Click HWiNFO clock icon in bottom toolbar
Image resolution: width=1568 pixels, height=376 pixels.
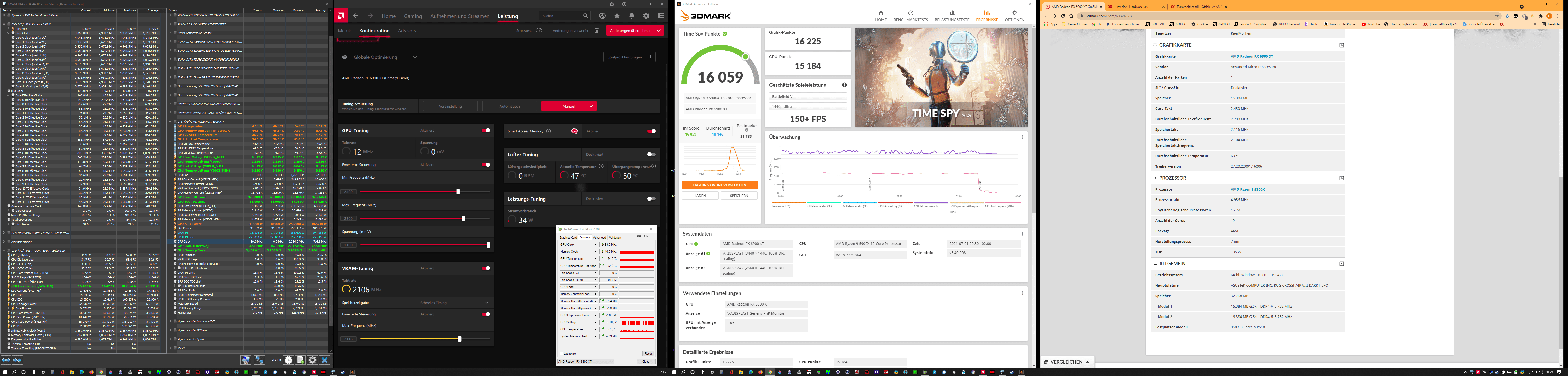[x=289, y=360]
